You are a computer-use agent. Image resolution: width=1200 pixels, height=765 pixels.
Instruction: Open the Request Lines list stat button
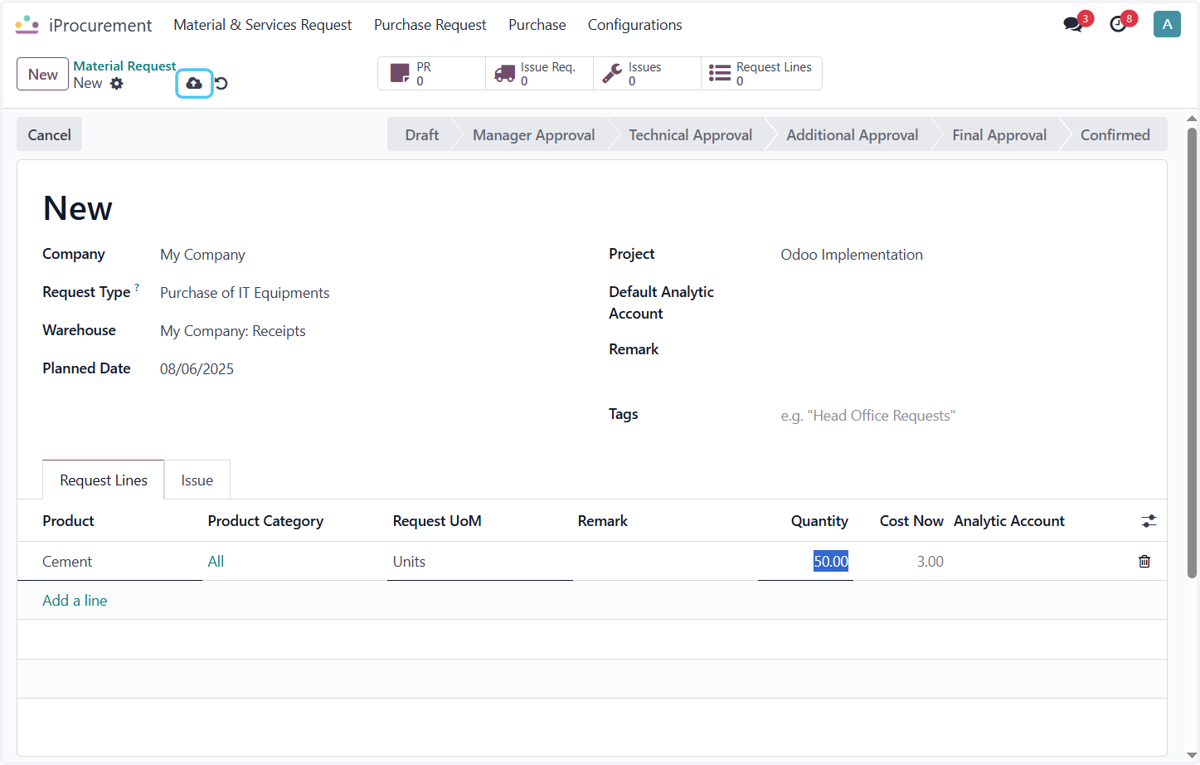(x=761, y=74)
